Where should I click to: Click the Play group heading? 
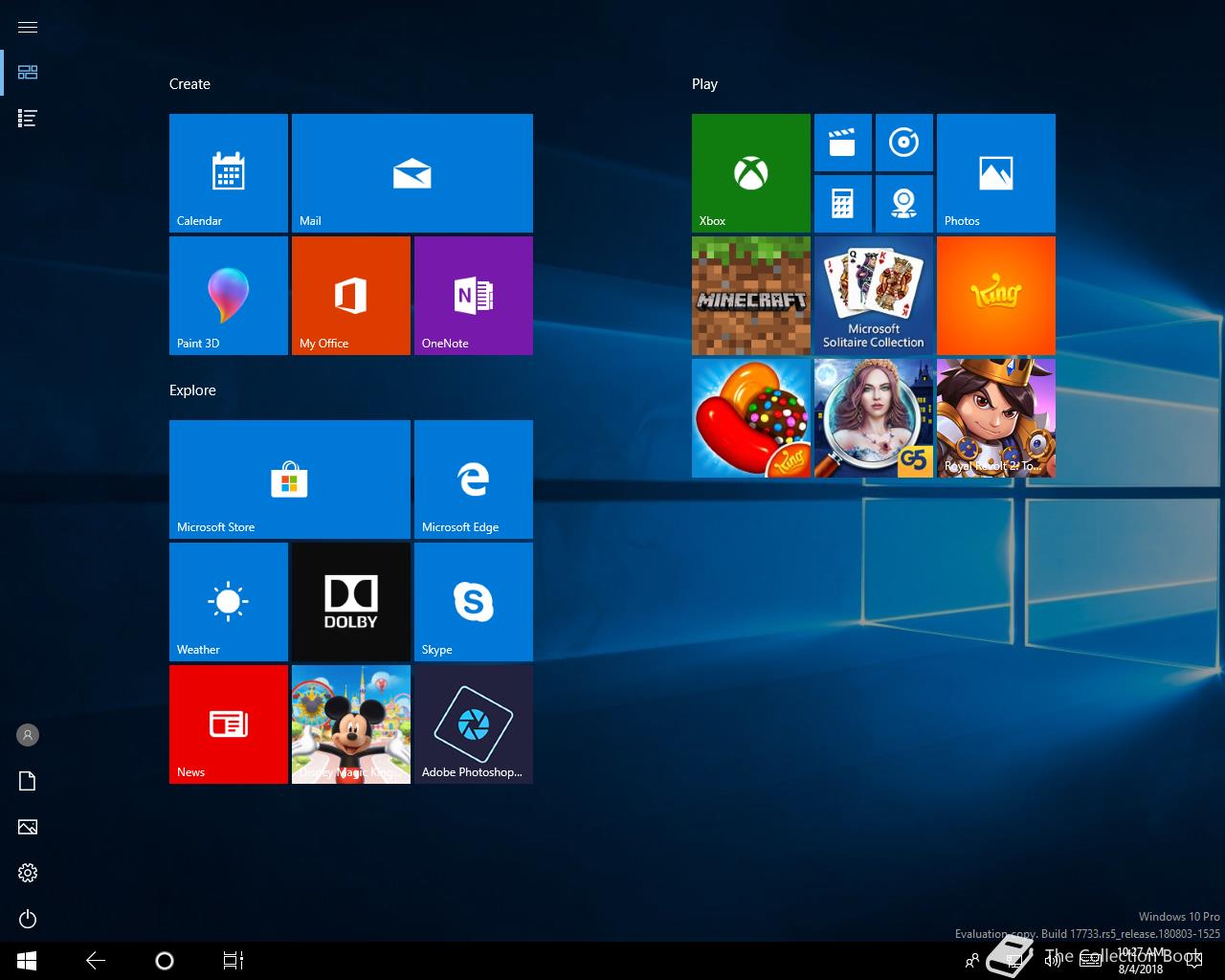tap(704, 84)
